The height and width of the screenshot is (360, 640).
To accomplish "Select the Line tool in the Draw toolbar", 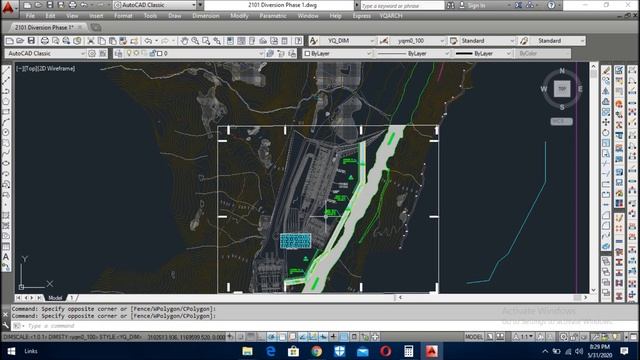I will coord(6,71).
